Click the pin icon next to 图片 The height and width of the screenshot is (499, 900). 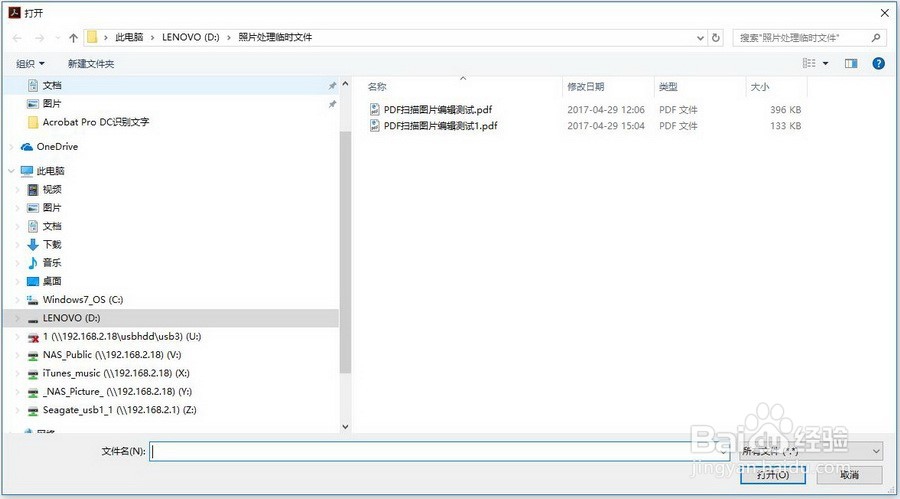click(x=332, y=104)
